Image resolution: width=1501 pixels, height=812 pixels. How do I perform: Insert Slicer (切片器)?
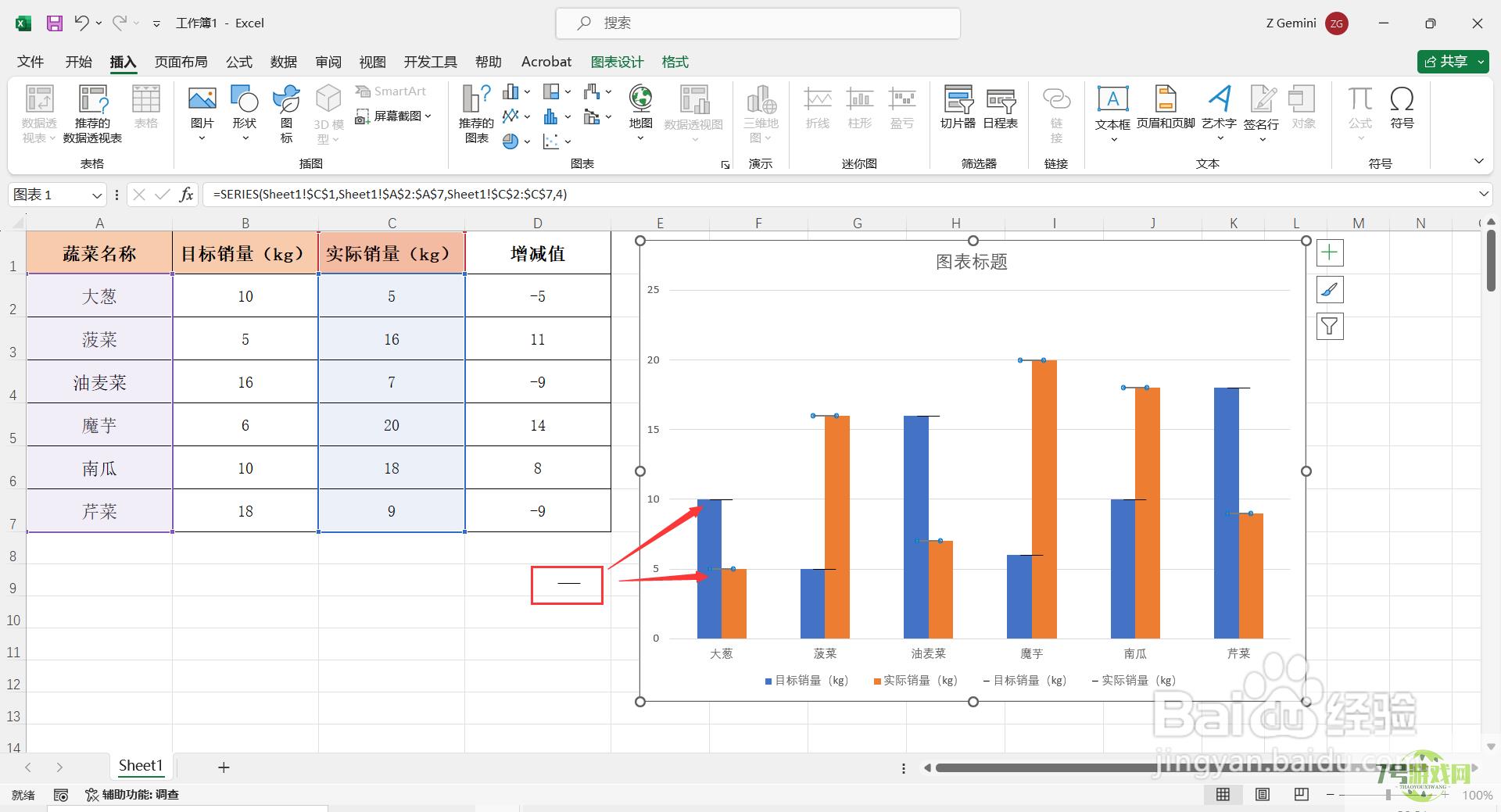point(958,107)
